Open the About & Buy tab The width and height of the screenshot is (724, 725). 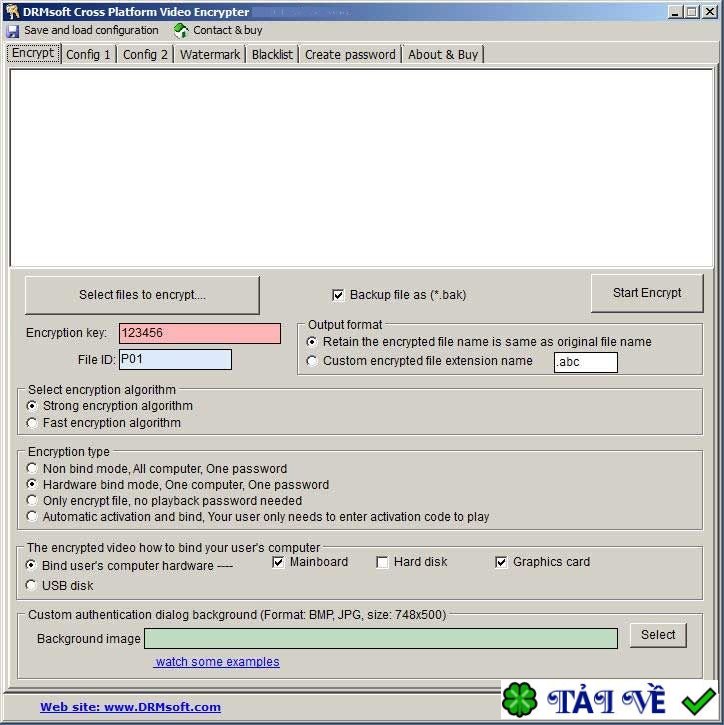(443, 55)
